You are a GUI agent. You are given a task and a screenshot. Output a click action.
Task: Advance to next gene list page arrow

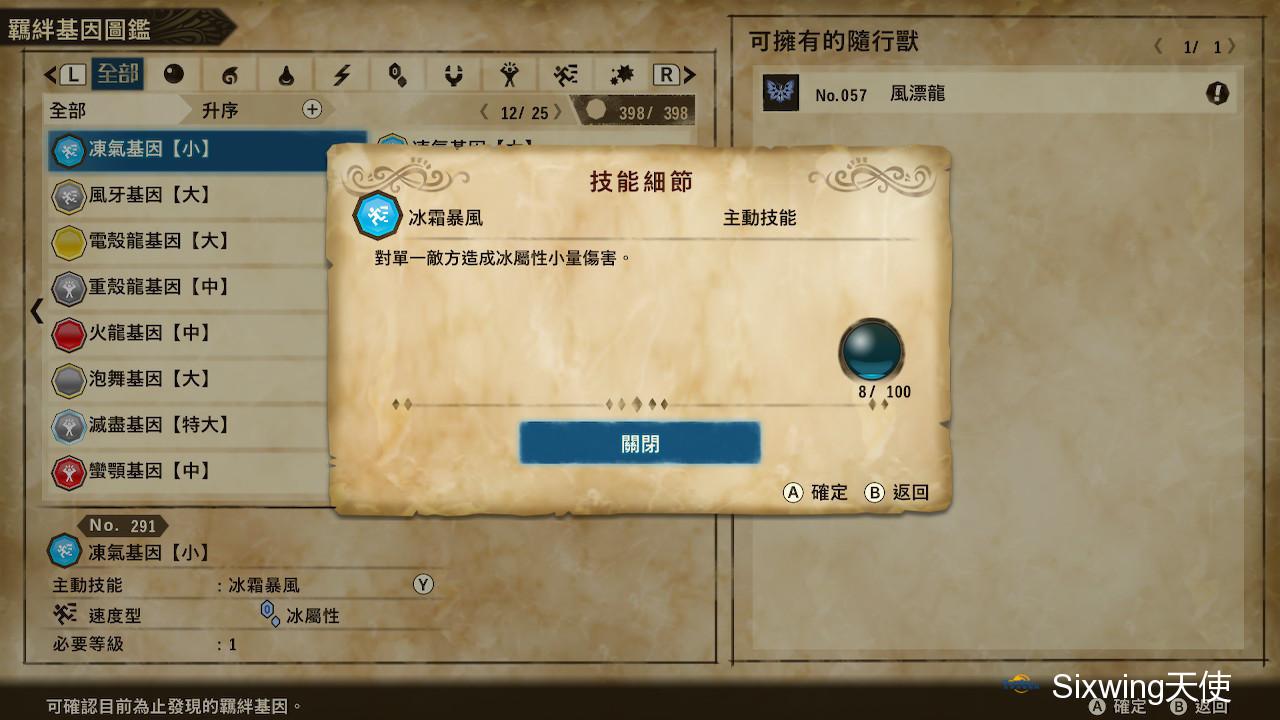coord(556,113)
